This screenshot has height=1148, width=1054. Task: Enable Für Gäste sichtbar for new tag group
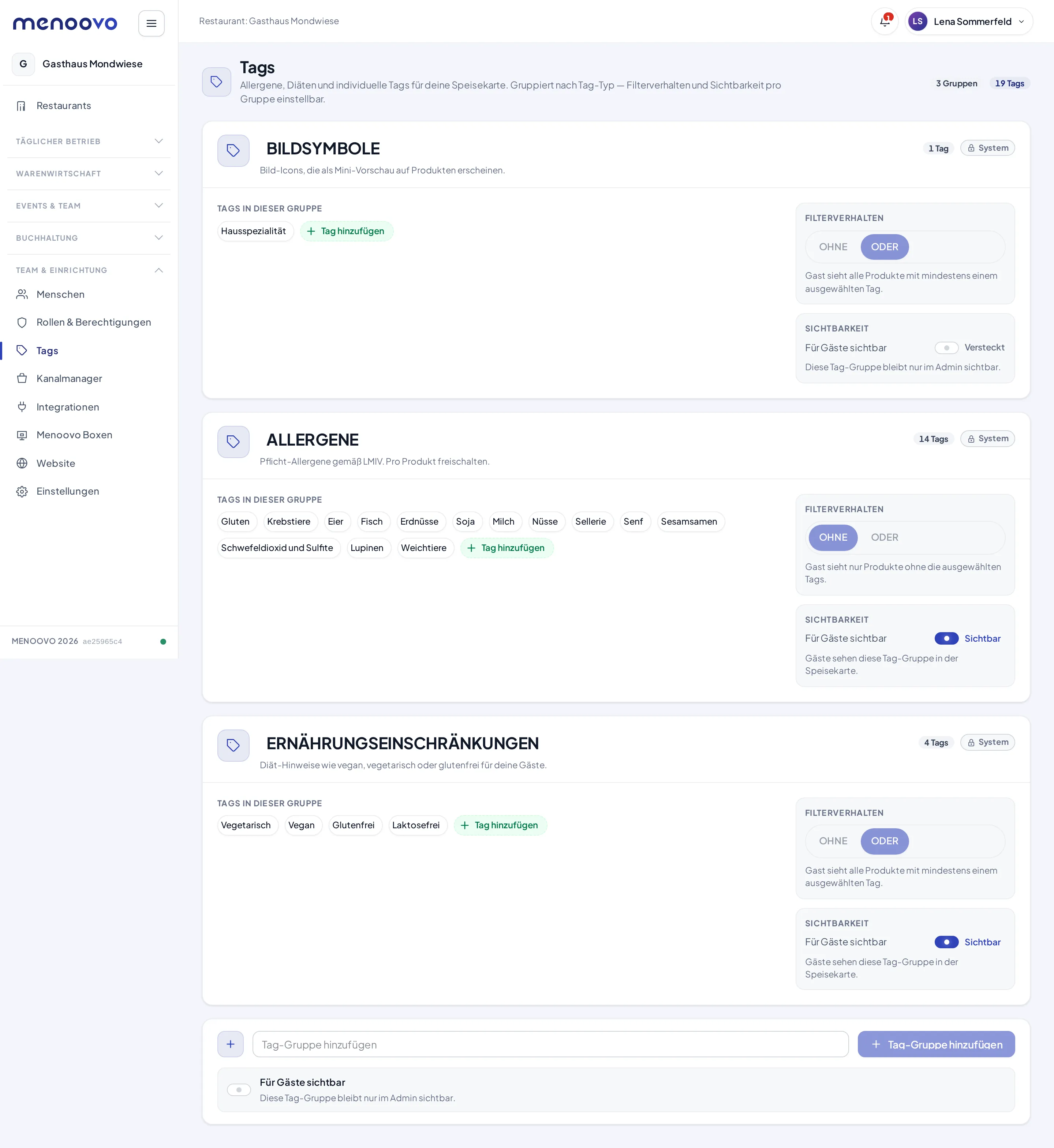(x=239, y=1090)
